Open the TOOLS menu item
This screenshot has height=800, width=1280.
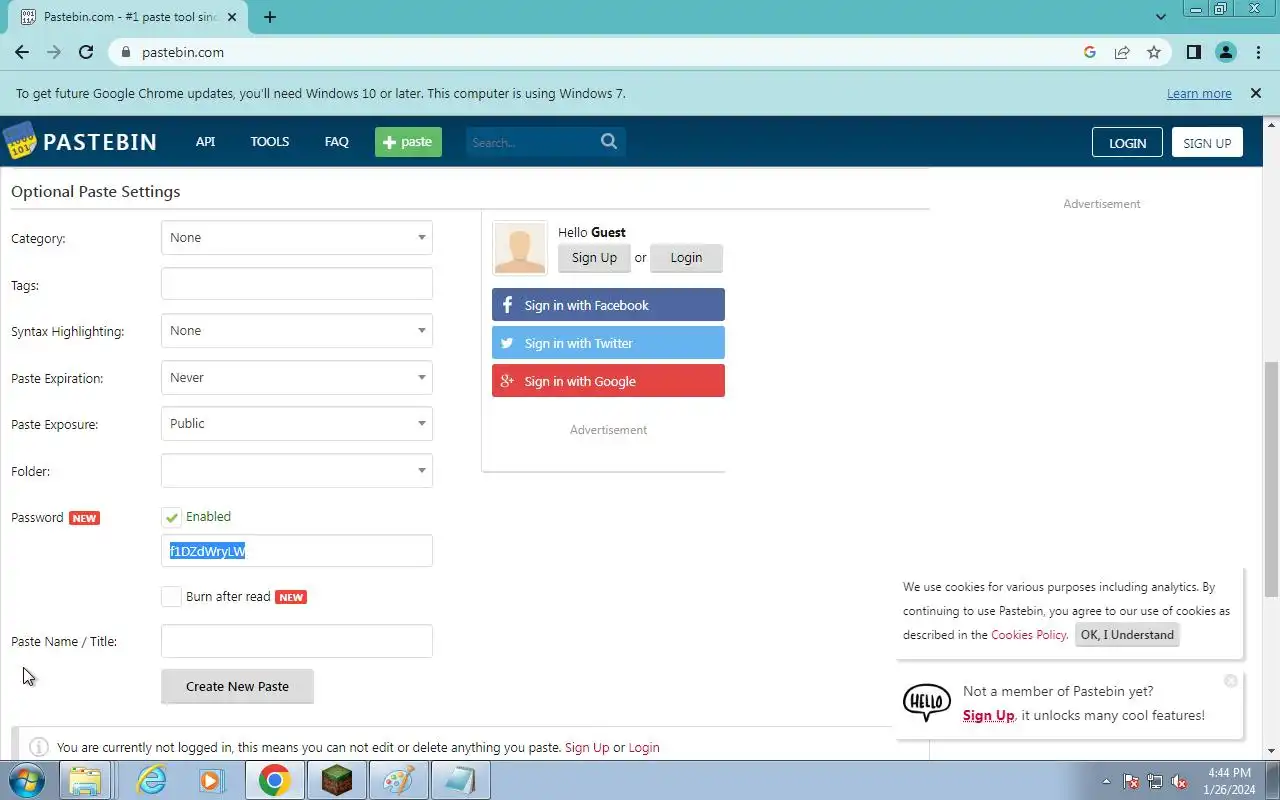270,141
